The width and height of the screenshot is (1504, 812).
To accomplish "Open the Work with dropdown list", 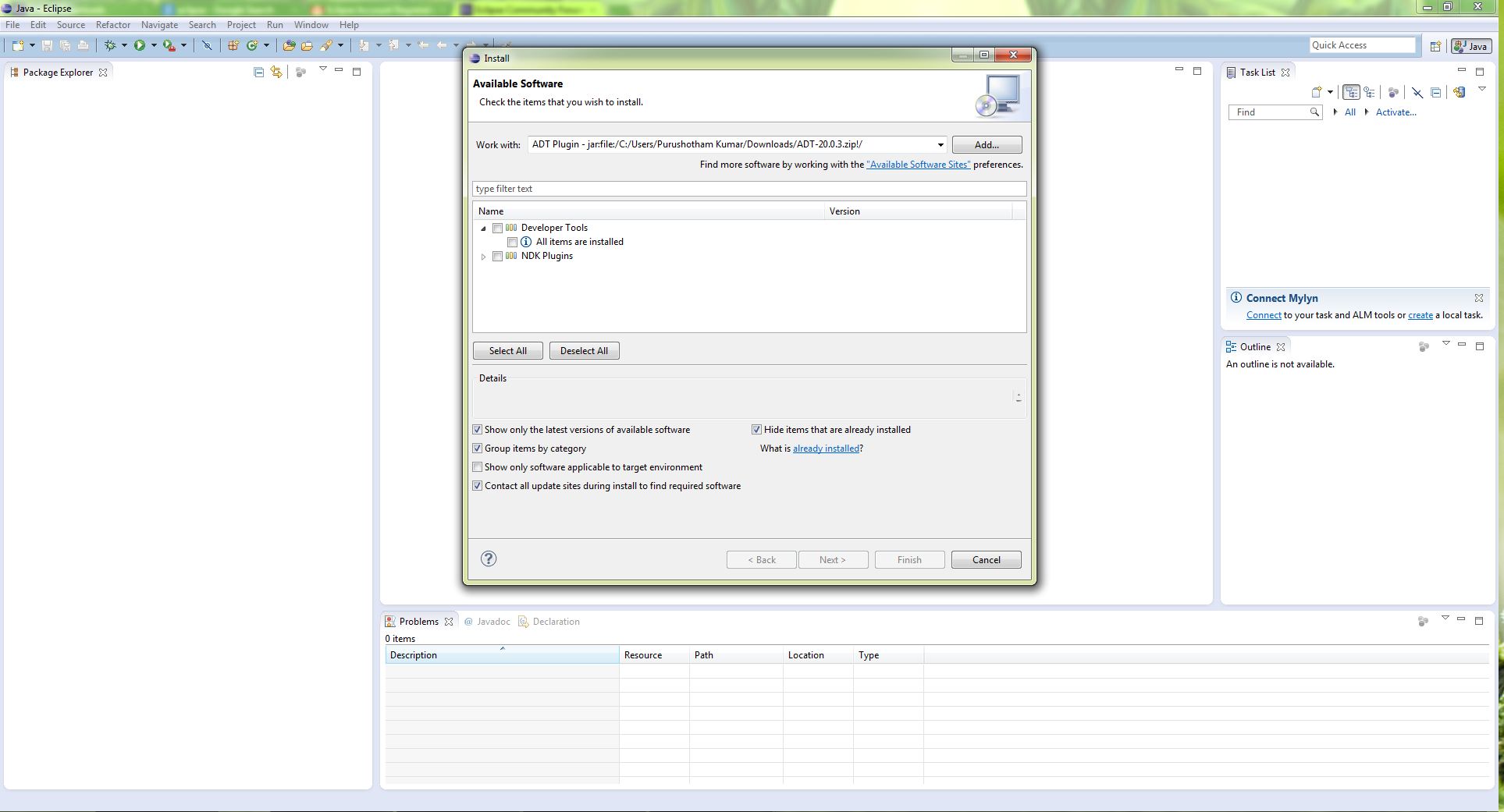I will point(940,145).
